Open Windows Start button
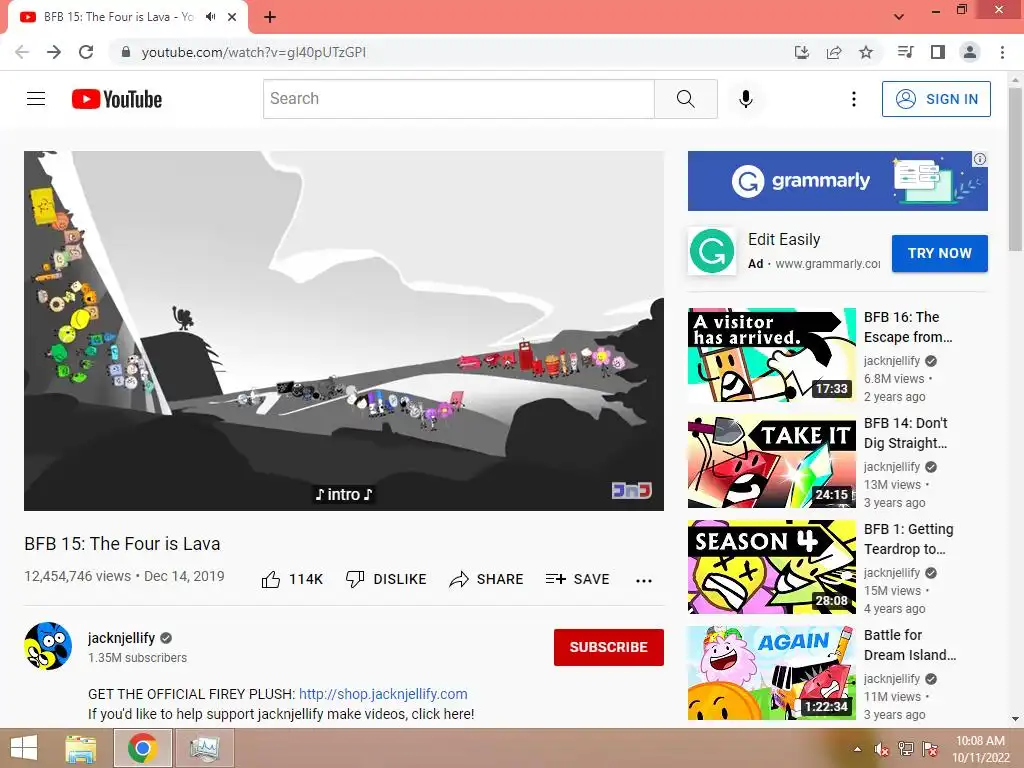The image size is (1024, 768). point(24,748)
